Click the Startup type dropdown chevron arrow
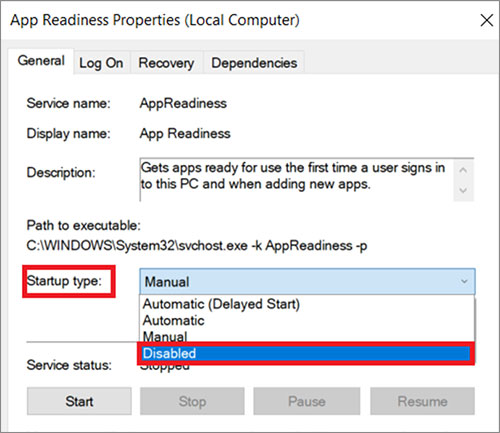The image size is (500, 433). (464, 281)
